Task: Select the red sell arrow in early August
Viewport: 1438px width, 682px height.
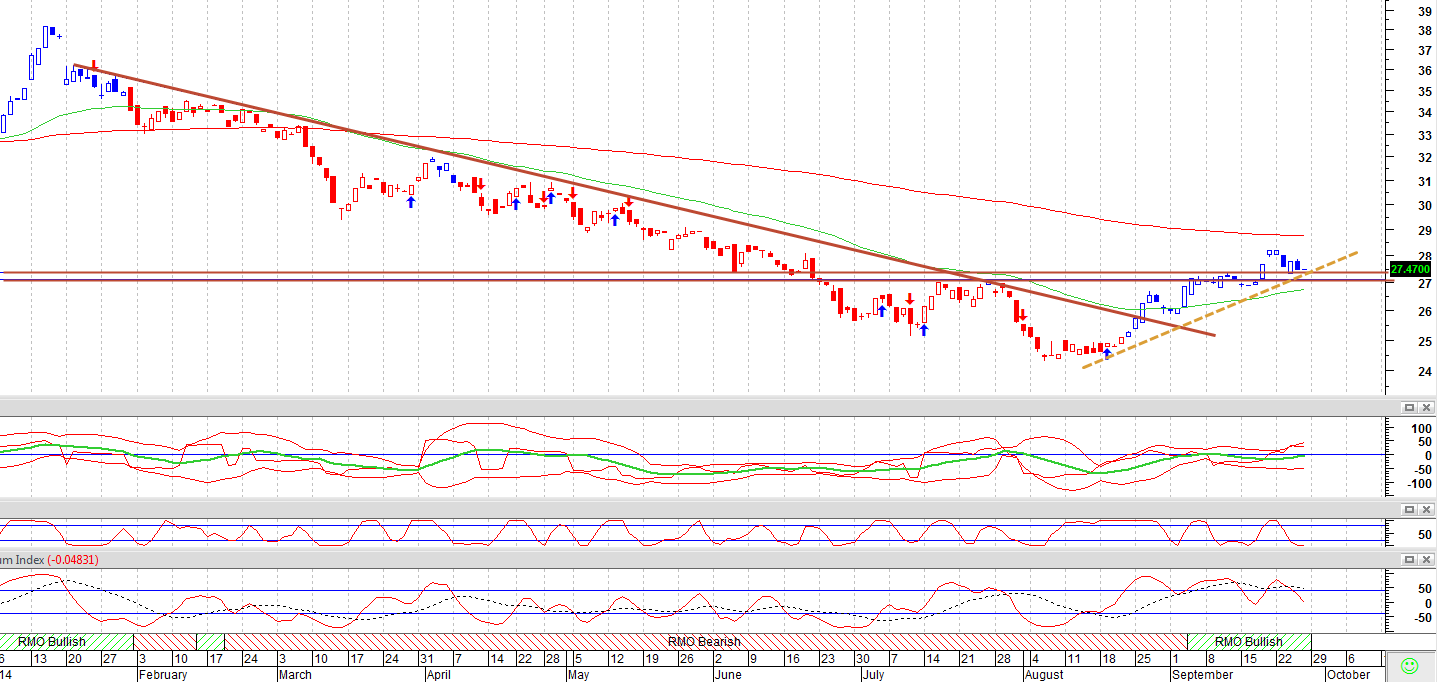Action: coord(1023,315)
